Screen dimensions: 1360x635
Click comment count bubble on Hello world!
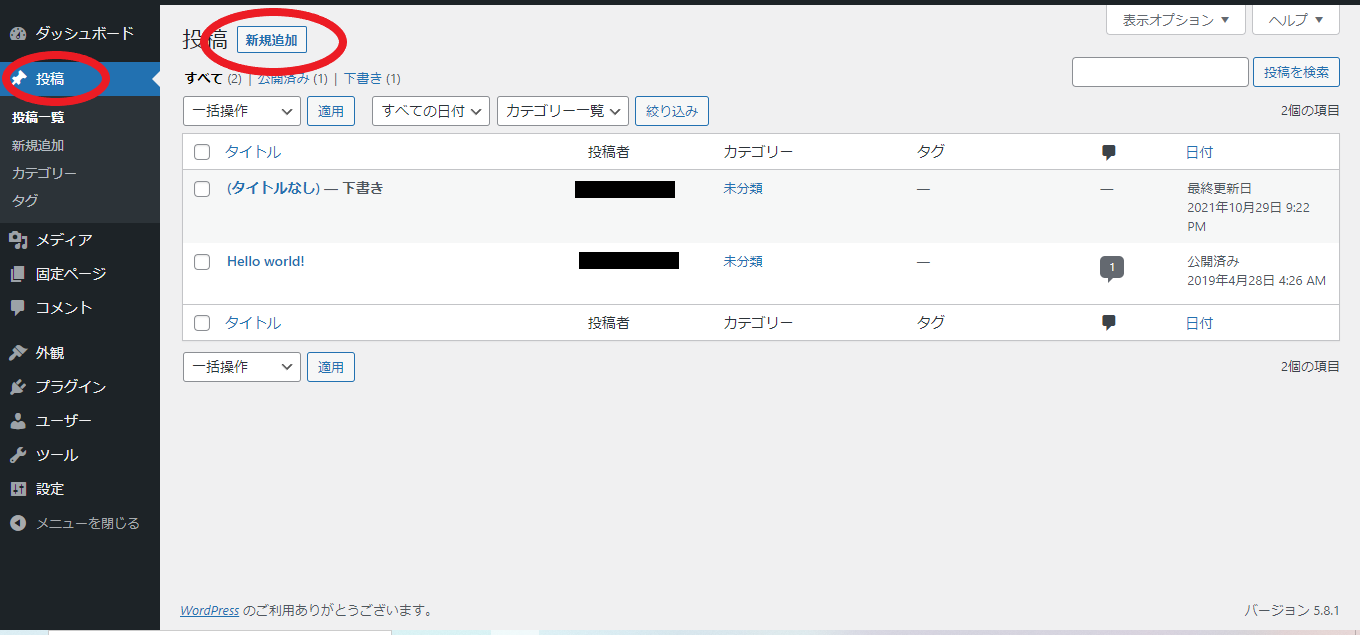pos(1111,268)
